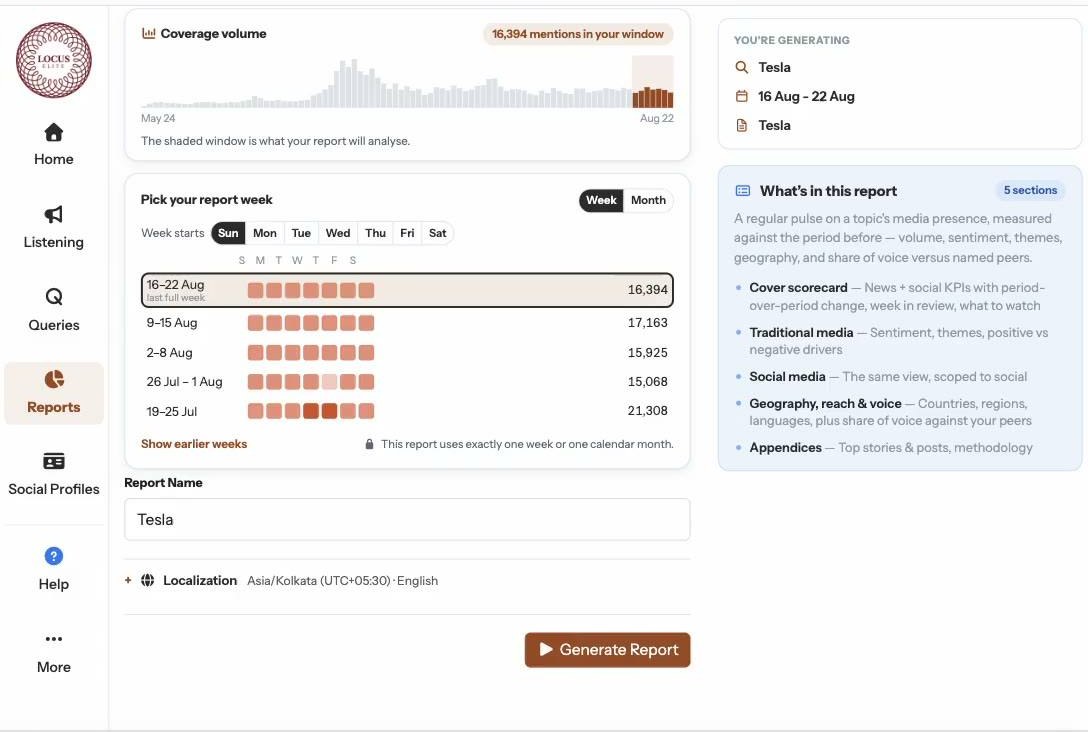Viewport: 1088px width, 732px height.
Task: Click the Generate Report button
Action: 607,649
